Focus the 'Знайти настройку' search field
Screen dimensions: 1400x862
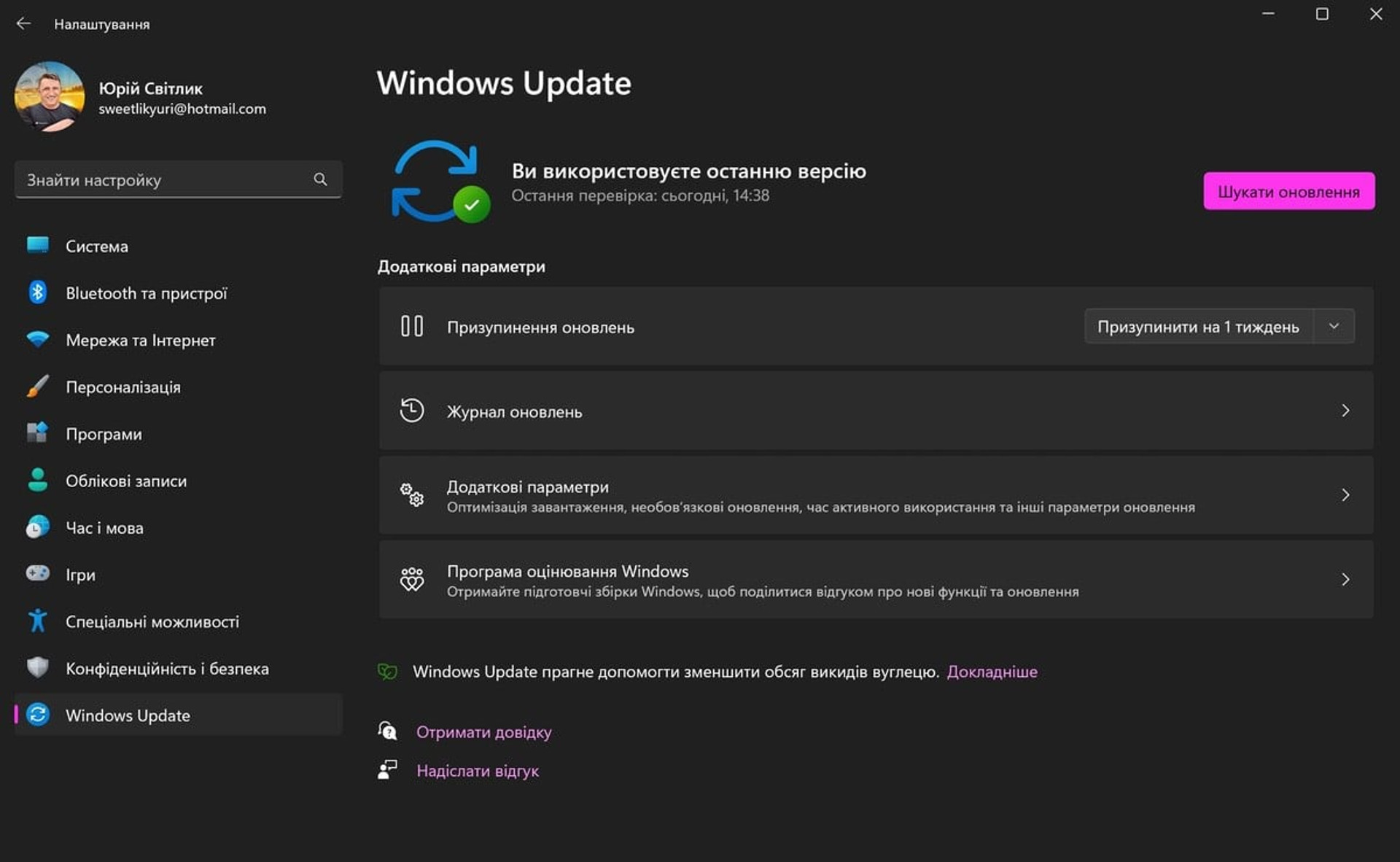[178, 179]
